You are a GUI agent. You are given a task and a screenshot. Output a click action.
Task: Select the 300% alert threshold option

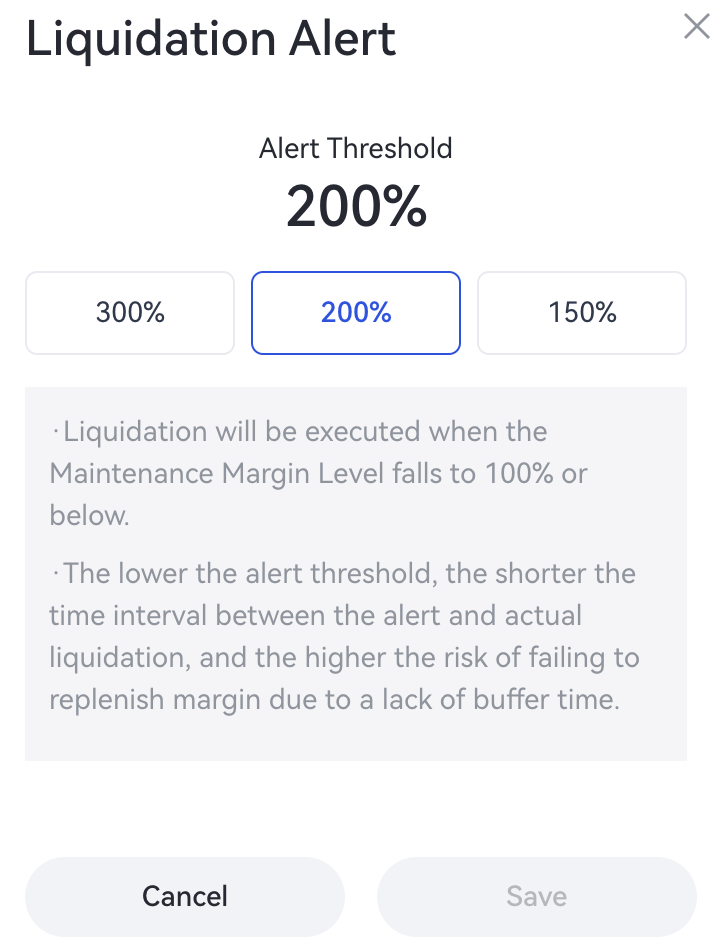click(130, 313)
